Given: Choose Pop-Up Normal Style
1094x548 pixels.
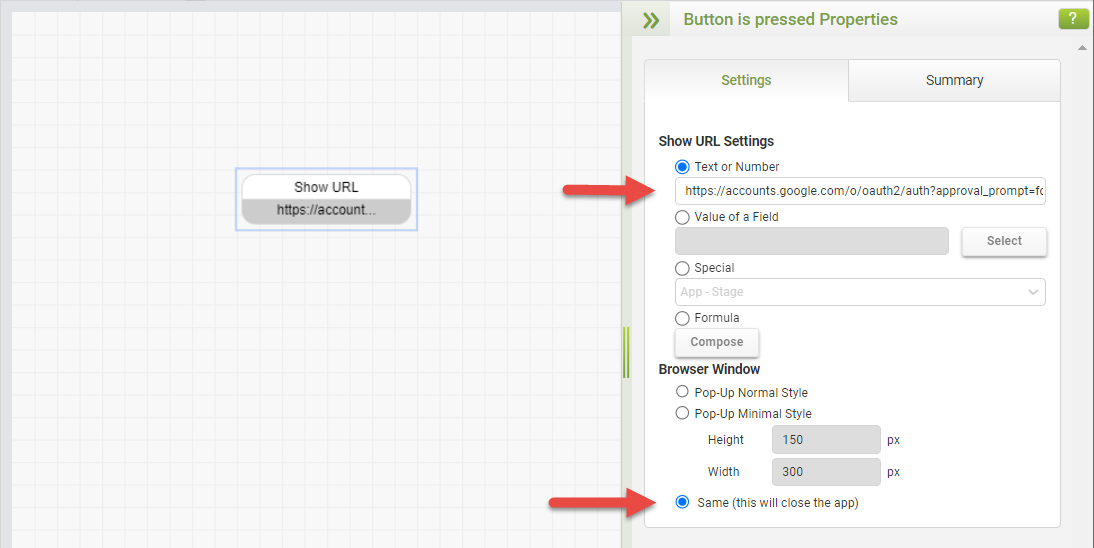Looking at the screenshot, I should point(682,392).
